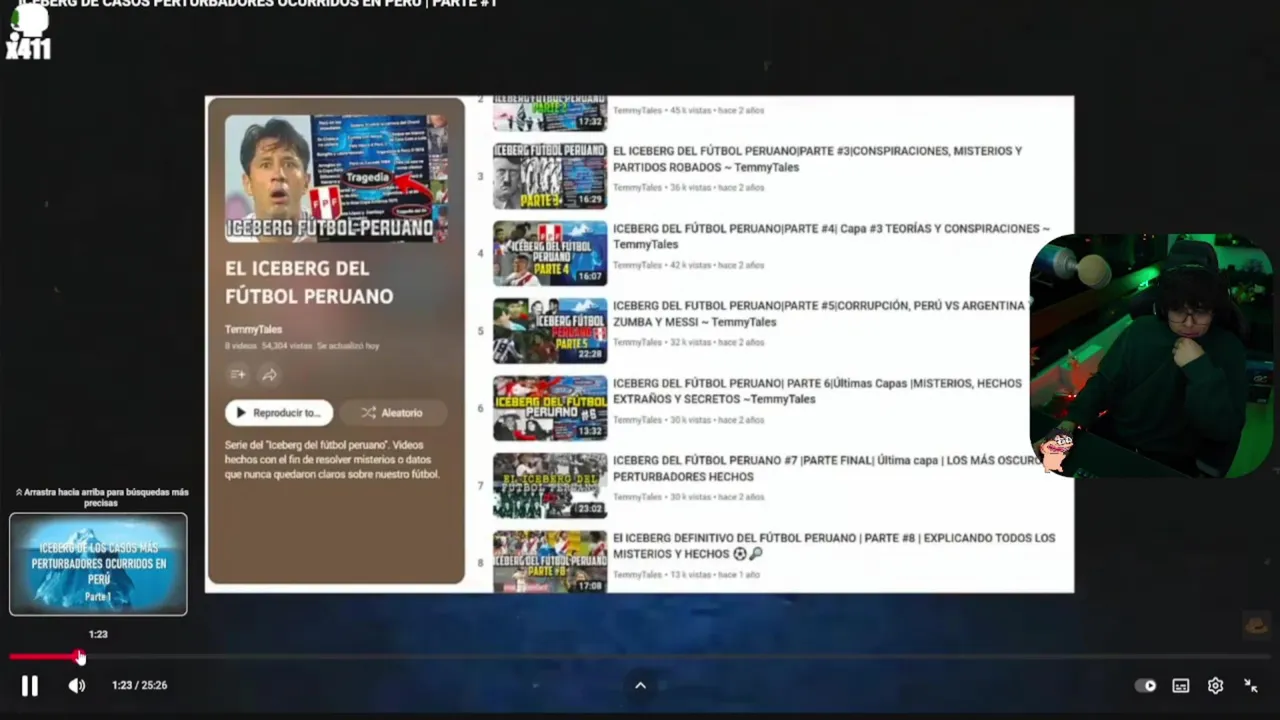Viewport: 1280px width, 720px height.
Task: Open Parte #4 video thumbnail
Action: coord(550,253)
